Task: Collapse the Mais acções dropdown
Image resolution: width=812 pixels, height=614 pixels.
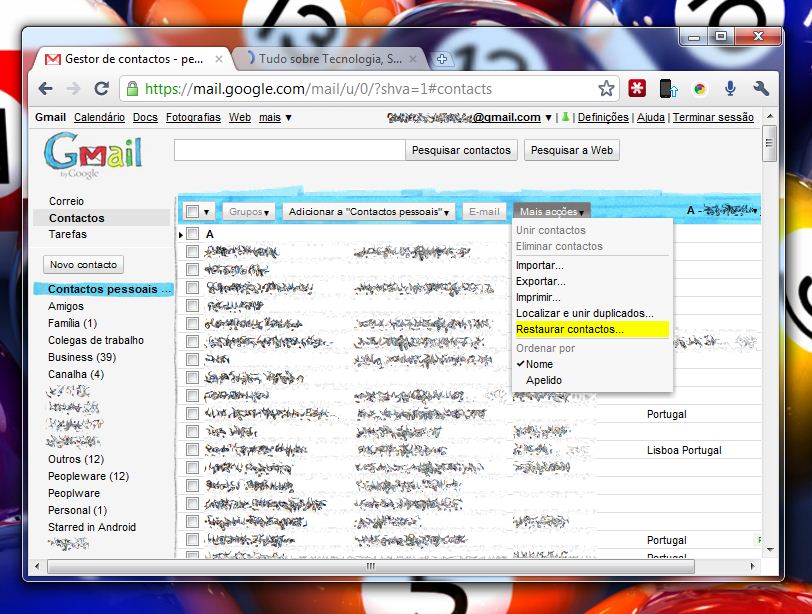Action: point(552,212)
